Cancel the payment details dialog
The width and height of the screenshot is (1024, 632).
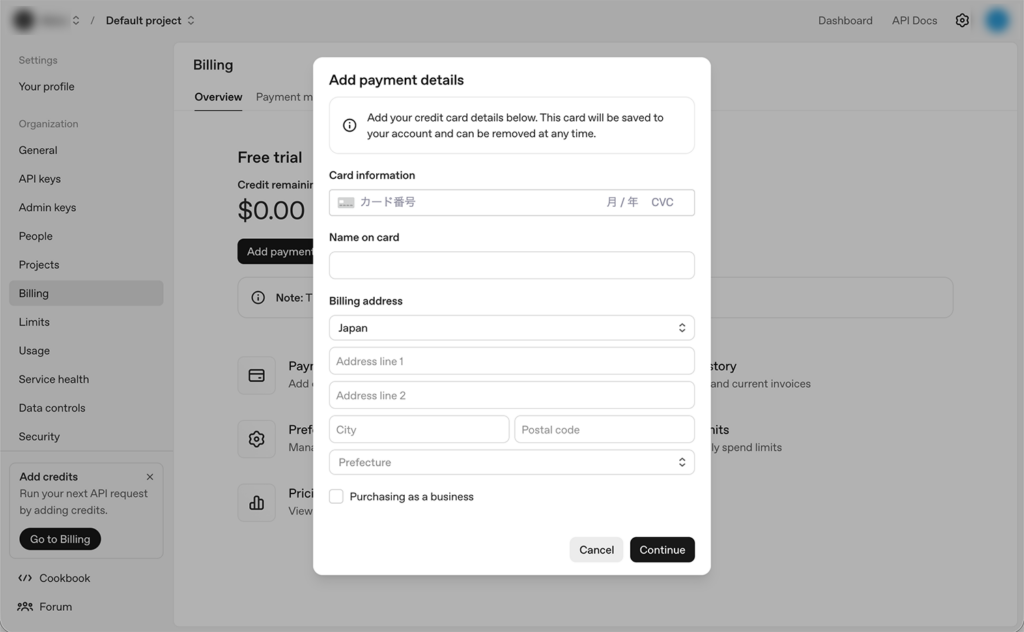(596, 550)
